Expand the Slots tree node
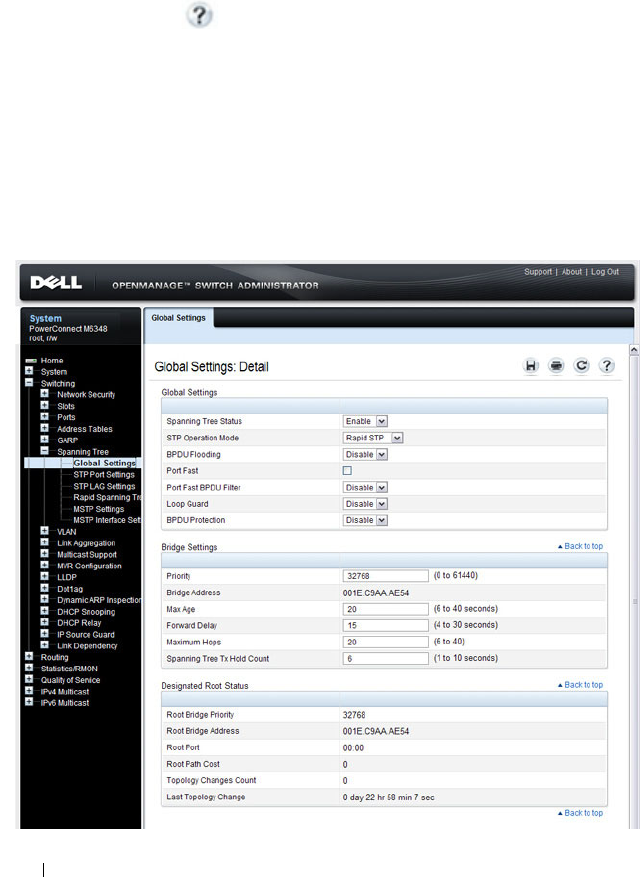Image resolution: width=641 pixels, height=877 pixels. point(45,406)
